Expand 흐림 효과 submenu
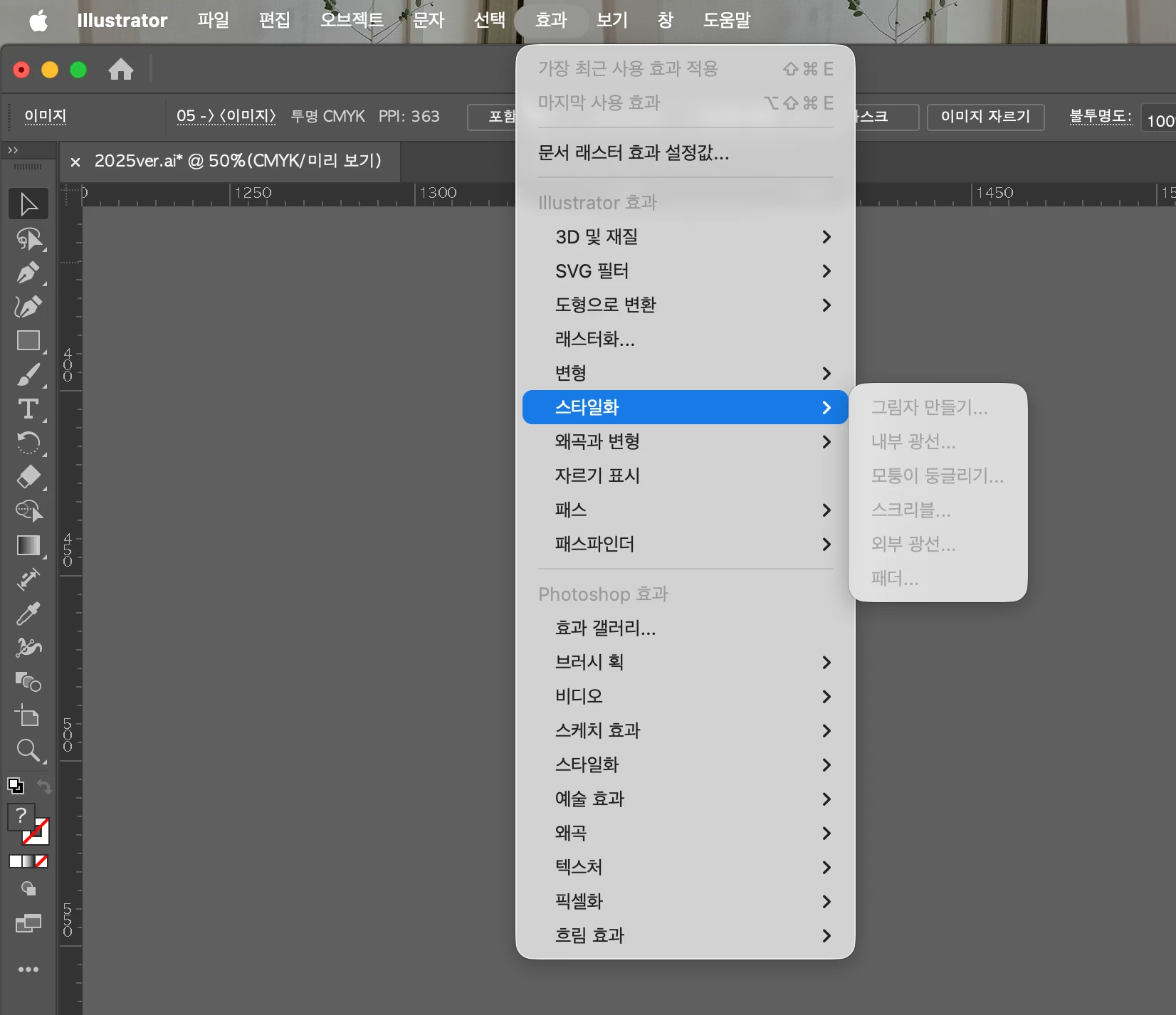The height and width of the screenshot is (1015, 1176). pyautogui.click(x=685, y=935)
